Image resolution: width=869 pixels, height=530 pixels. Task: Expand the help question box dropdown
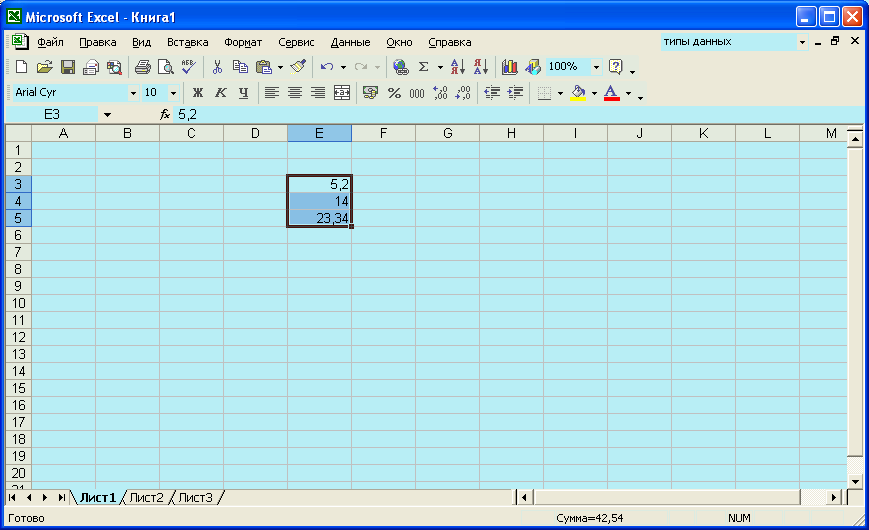tap(802, 42)
